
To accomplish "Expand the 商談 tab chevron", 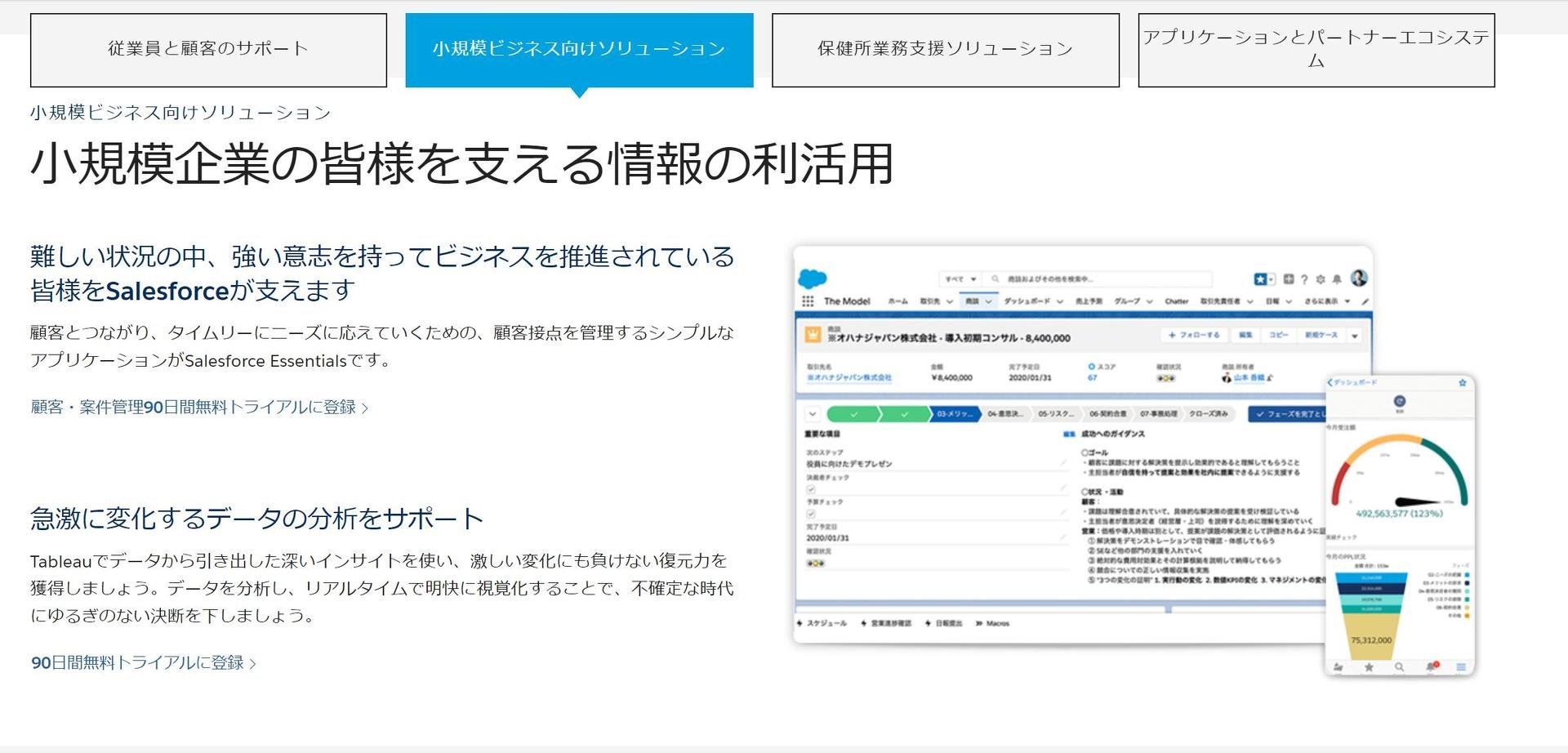I will click(x=988, y=301).
